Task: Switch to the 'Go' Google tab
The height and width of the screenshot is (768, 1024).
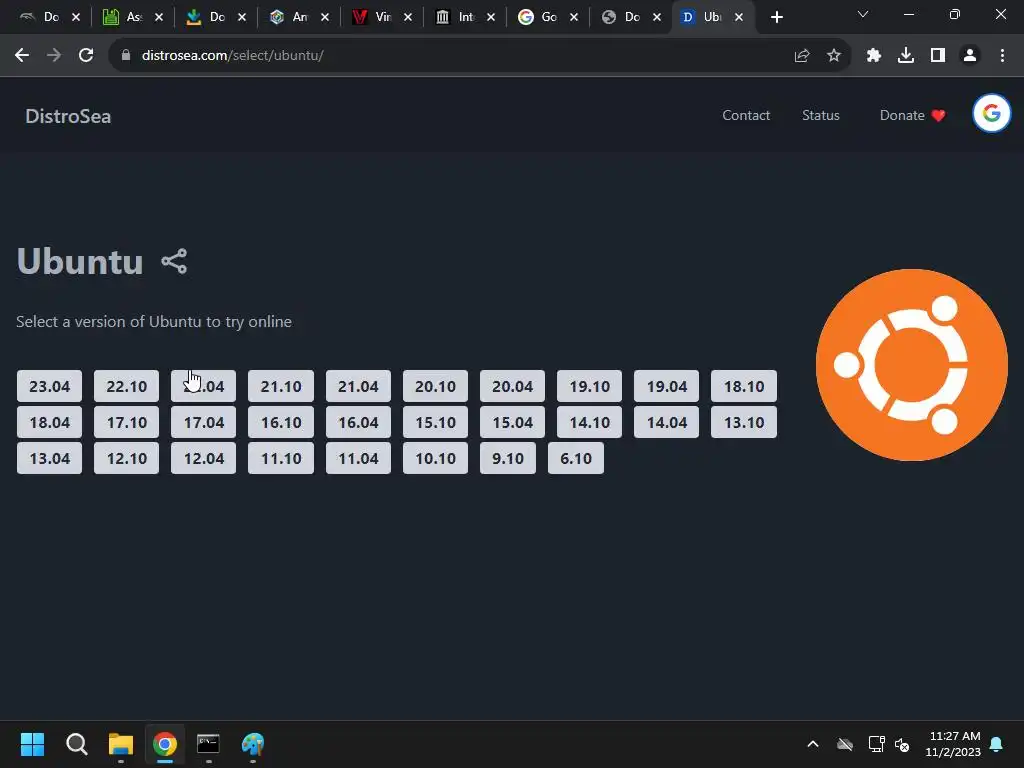Action: point(547,18)
